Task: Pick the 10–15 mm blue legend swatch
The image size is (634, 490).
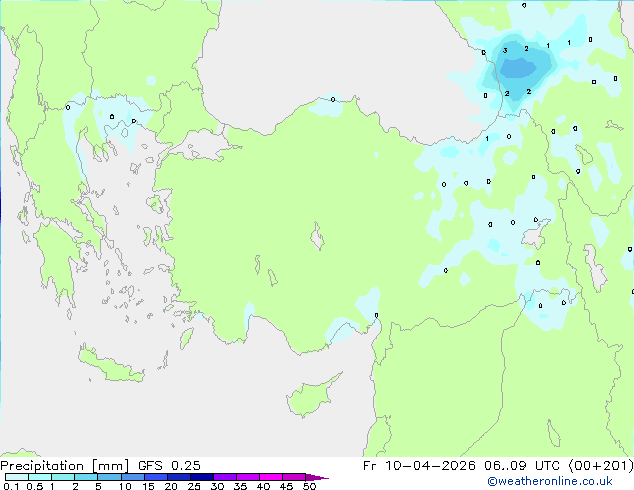Action: click(x=132, y=477)
